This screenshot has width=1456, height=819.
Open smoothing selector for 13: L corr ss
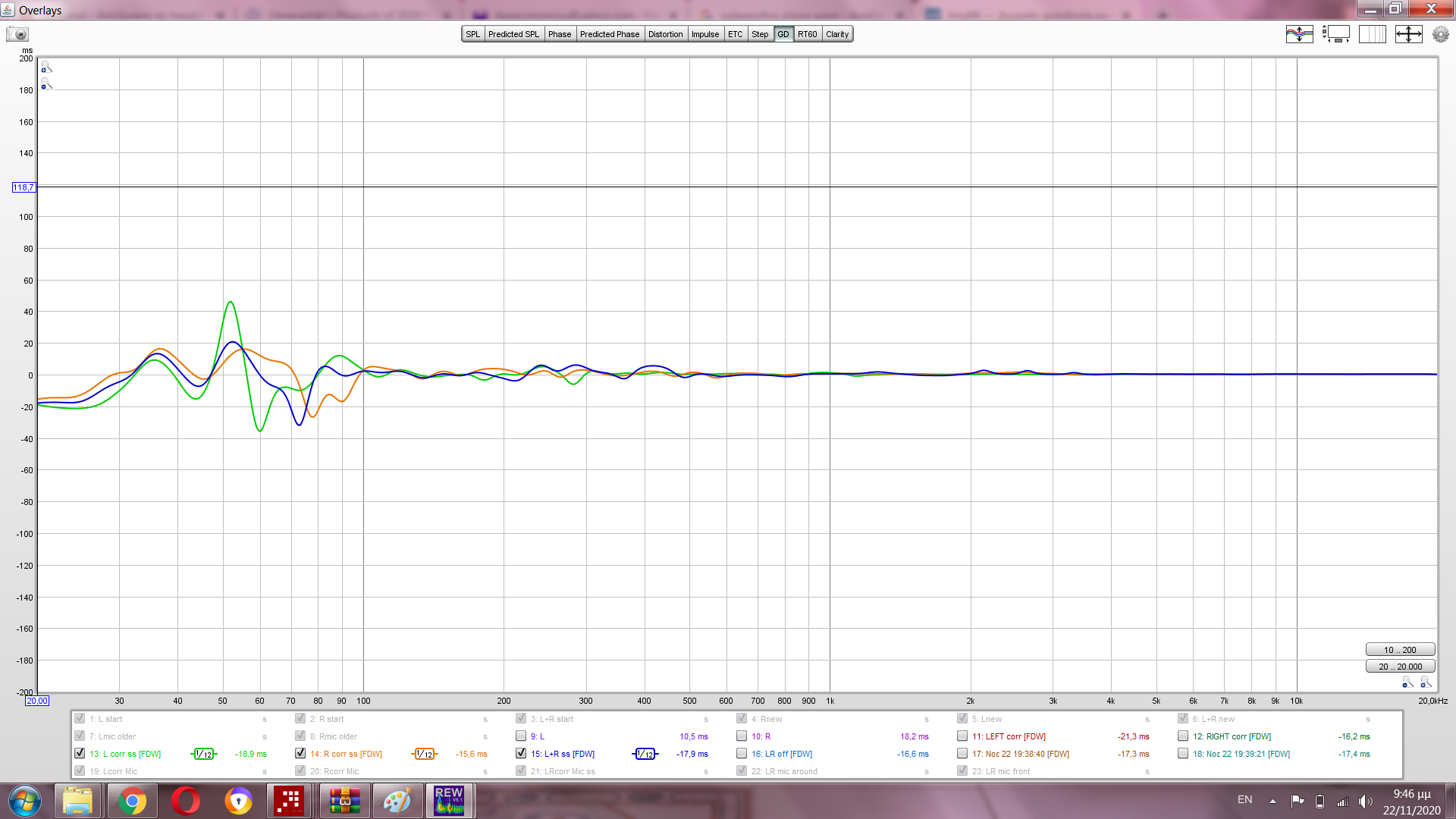(203, 754)
